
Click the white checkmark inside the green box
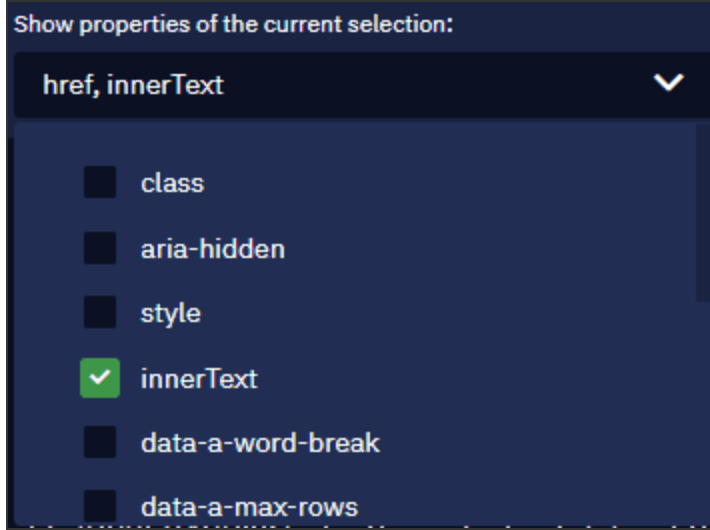pyautogui.click(x=100, y=377)
